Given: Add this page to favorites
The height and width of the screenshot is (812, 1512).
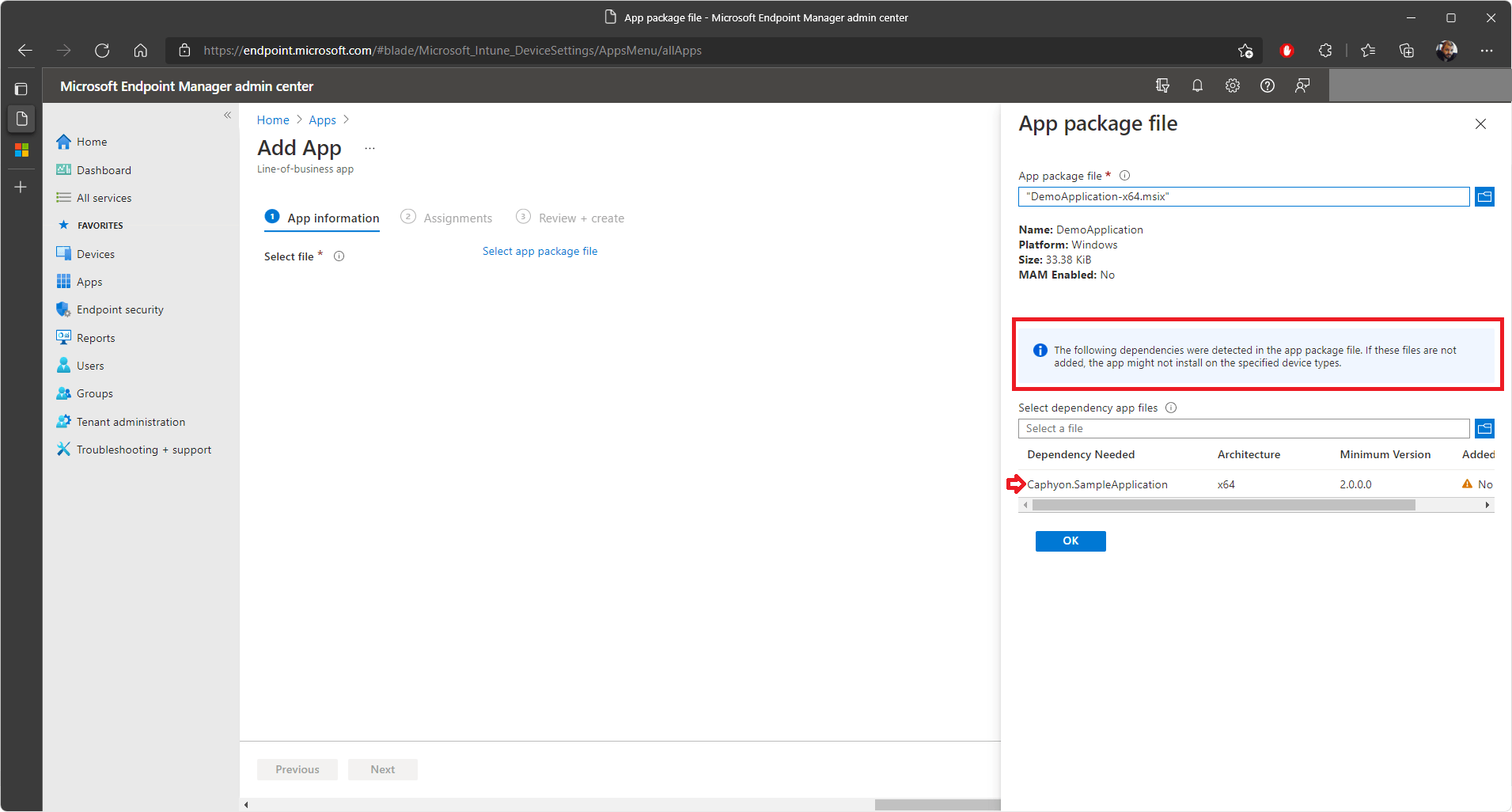Looking at the screenshot, I should (x=1245, y=51).
